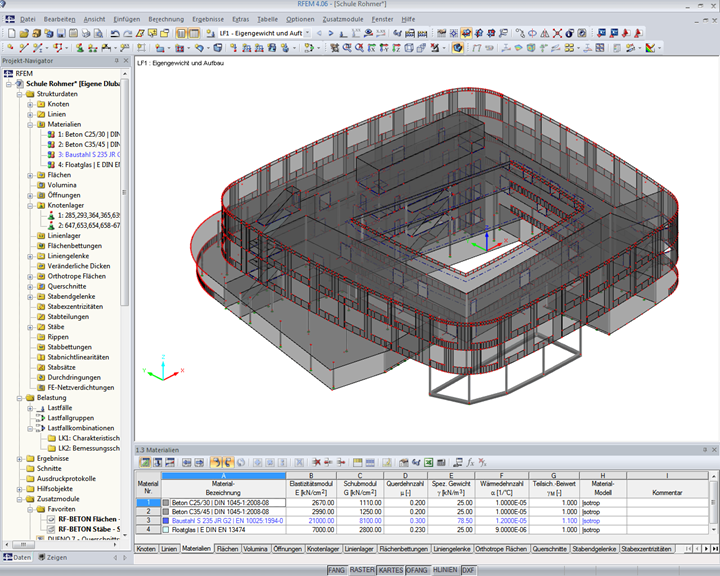This screenshot has width=720, height=576.
Task: Click the color results scale icon
Action: (650, 48)
